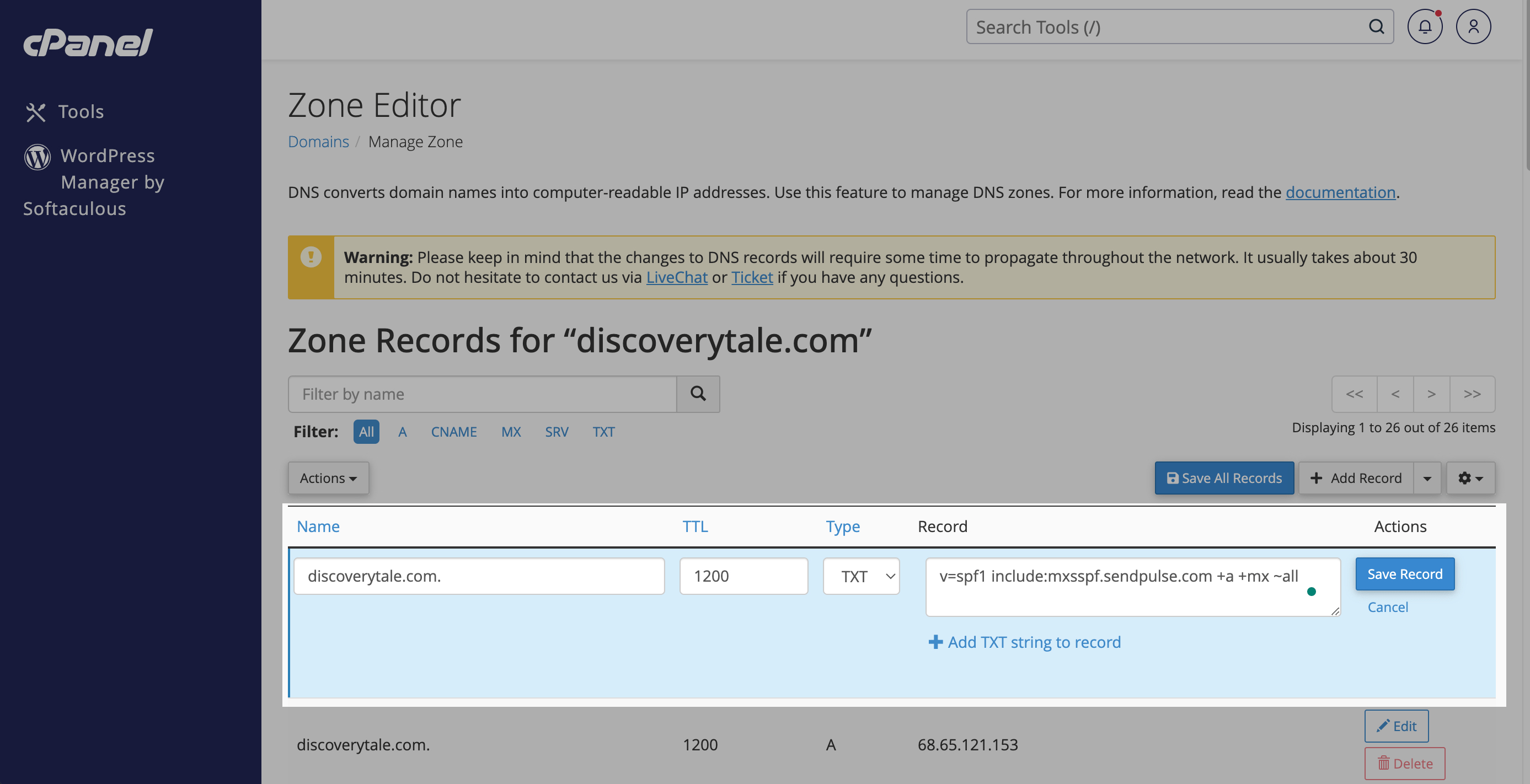The height and width of the screenshot is (784, 1530).
Task: Expand the Add Record arrow dropdown
Action: point(1427,478)
